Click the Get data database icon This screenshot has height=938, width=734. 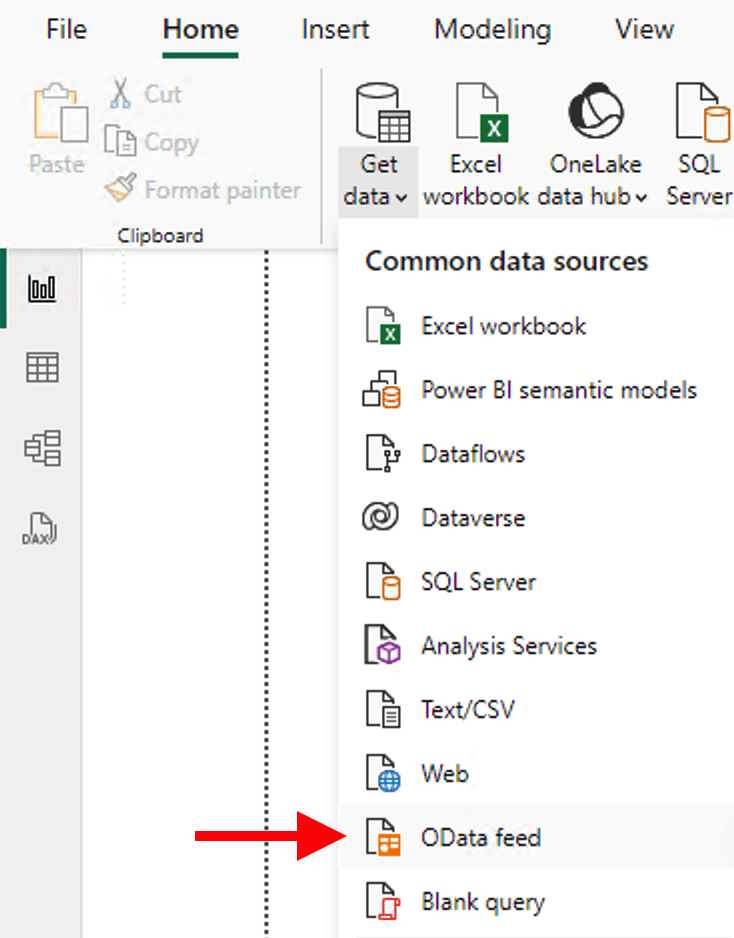pos(382,113)
